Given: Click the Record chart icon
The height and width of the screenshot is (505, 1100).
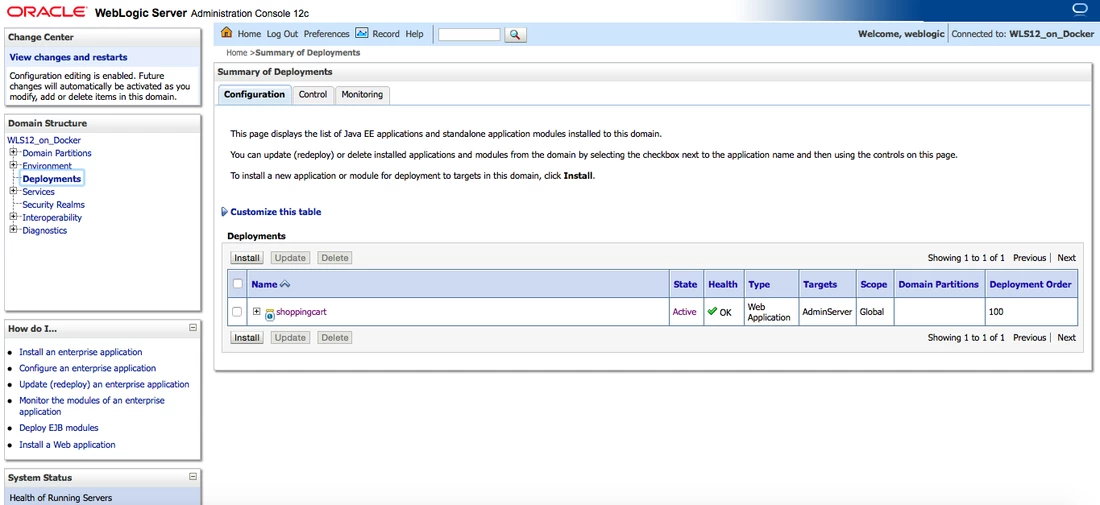Looking at the screenshot, I should (x=362, y=33).
